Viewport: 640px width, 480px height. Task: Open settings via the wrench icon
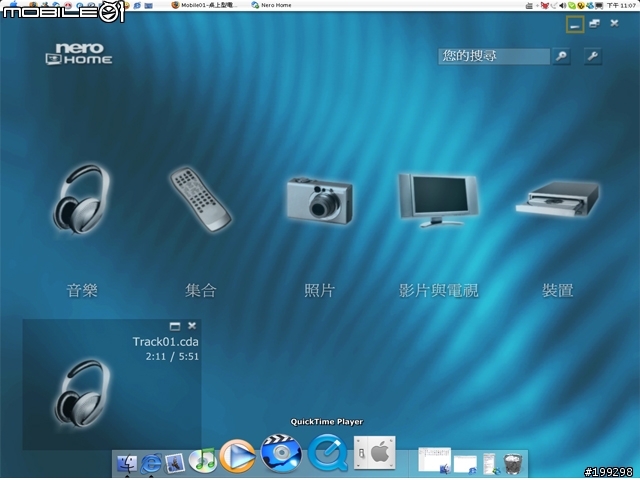tap(593, 56)
